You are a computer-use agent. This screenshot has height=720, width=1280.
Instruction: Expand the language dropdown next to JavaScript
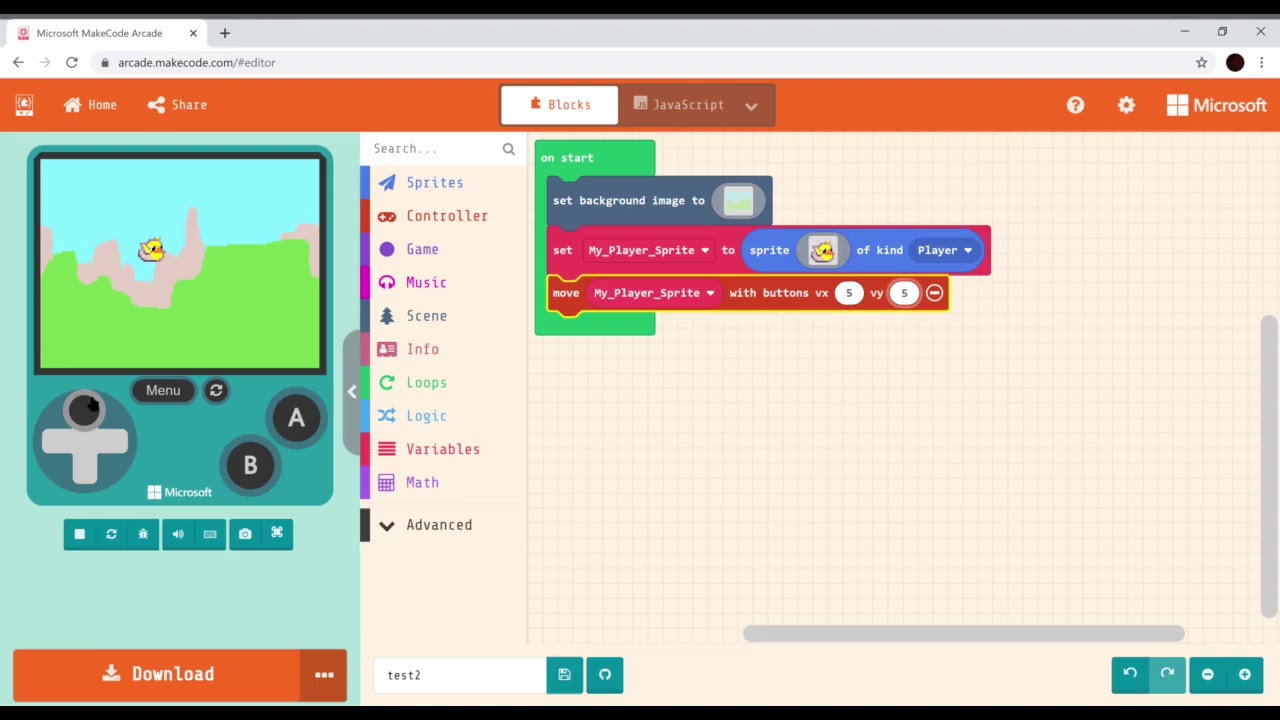752,105
